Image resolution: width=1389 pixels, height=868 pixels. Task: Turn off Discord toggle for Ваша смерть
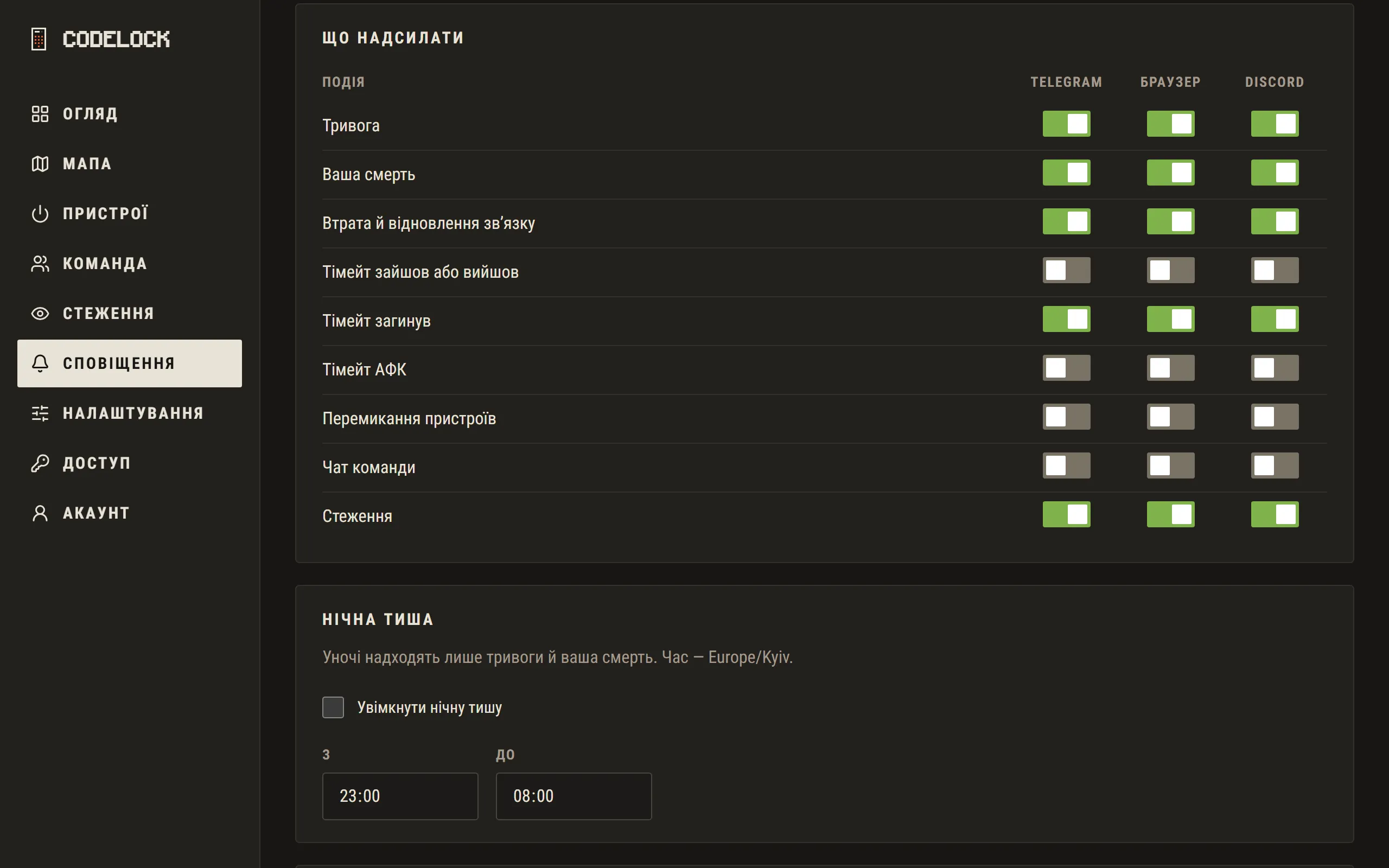tap(1275, 172)
